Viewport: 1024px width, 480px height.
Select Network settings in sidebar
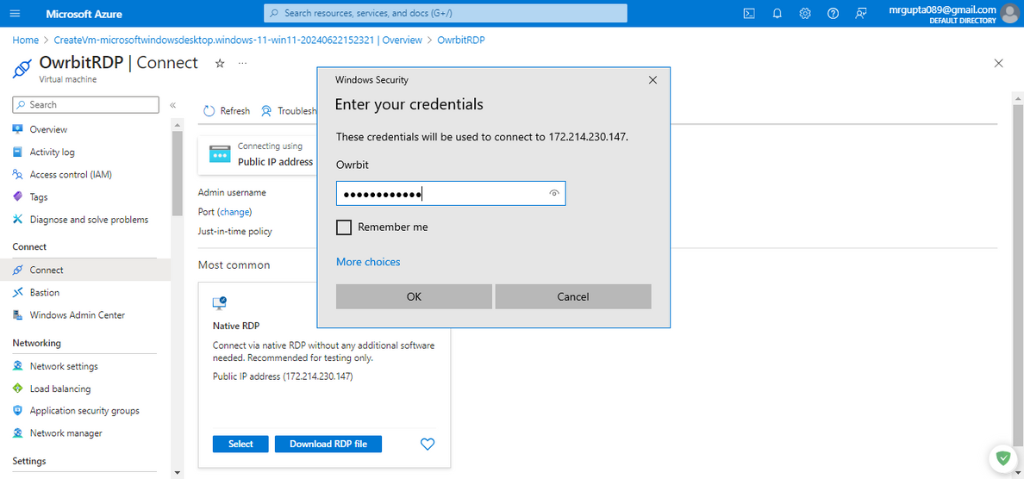[63, 366]
